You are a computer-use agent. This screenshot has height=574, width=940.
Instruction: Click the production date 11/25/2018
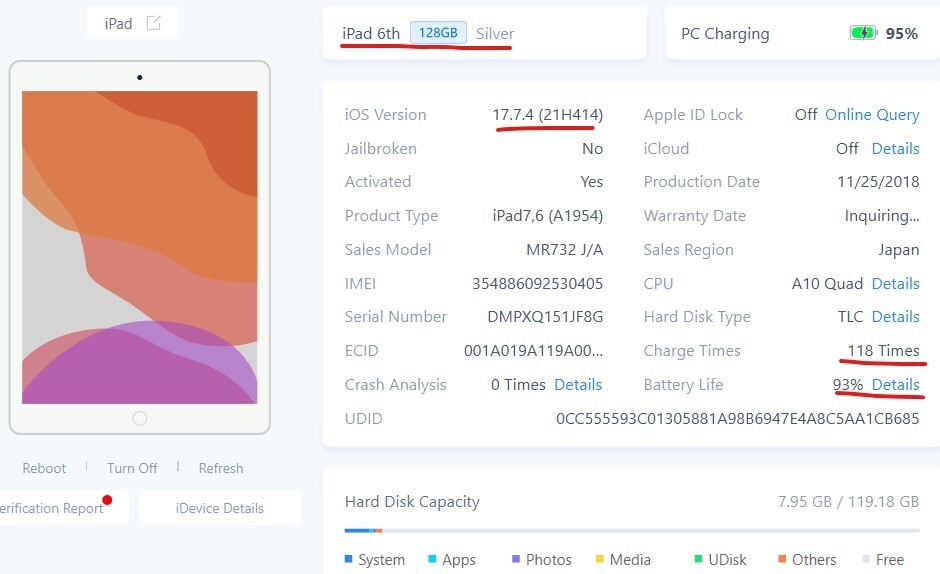878,182
